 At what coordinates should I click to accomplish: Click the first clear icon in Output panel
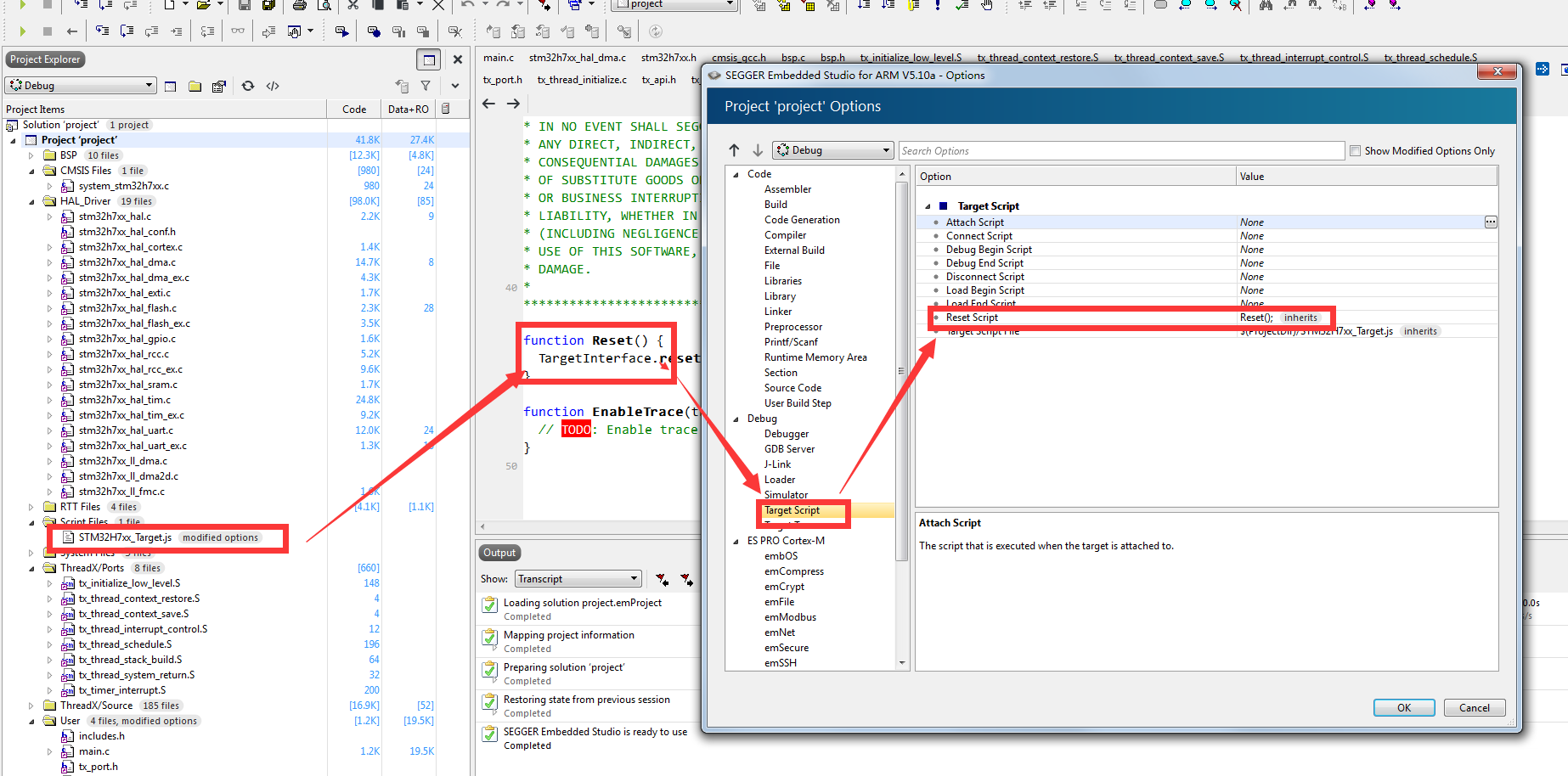coord(662,579)
